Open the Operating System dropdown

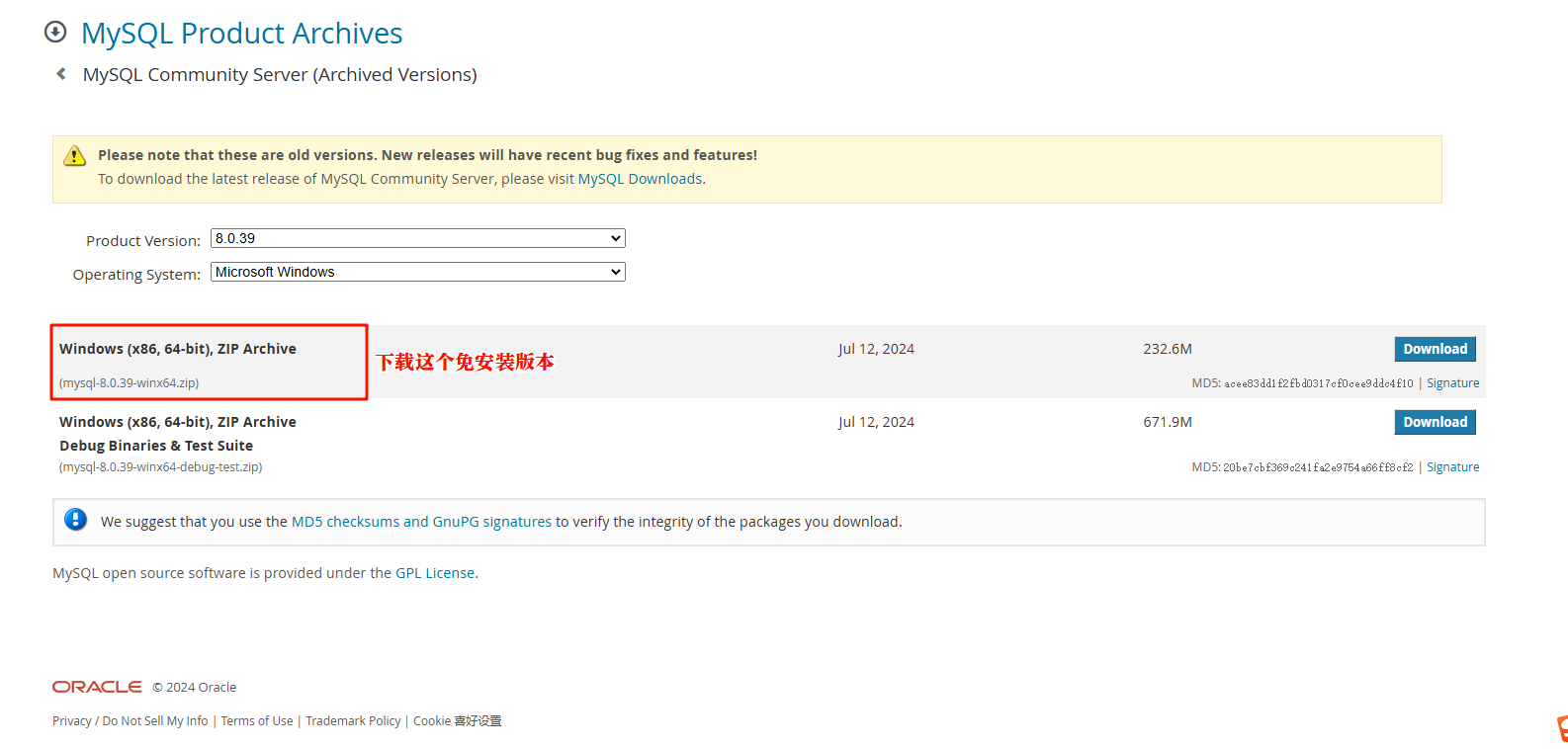click(418, 272)
